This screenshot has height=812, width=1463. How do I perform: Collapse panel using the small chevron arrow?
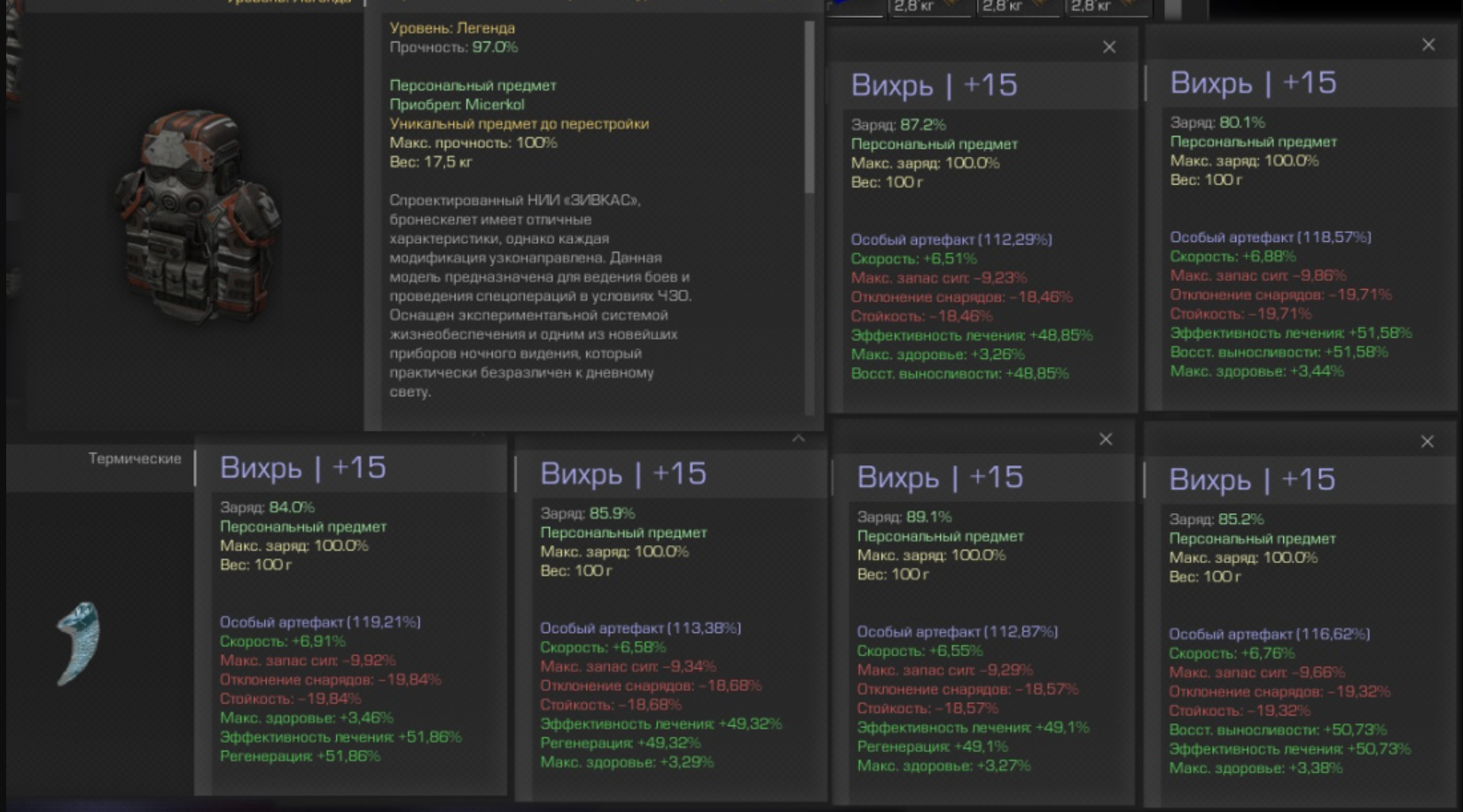click(798, 438)
